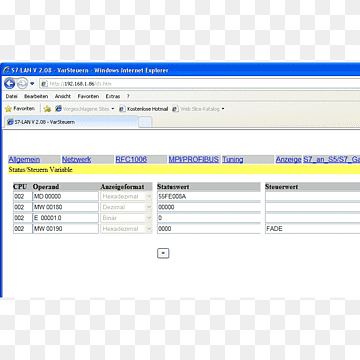
Task: Click the operand field MW 00180
Action: [x=65, y=207]
